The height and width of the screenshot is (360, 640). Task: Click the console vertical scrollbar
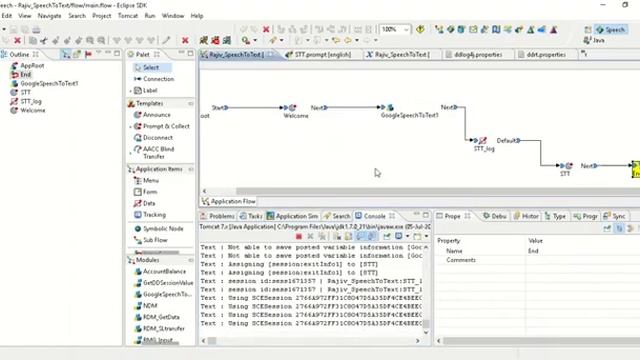tap(426, 324)
